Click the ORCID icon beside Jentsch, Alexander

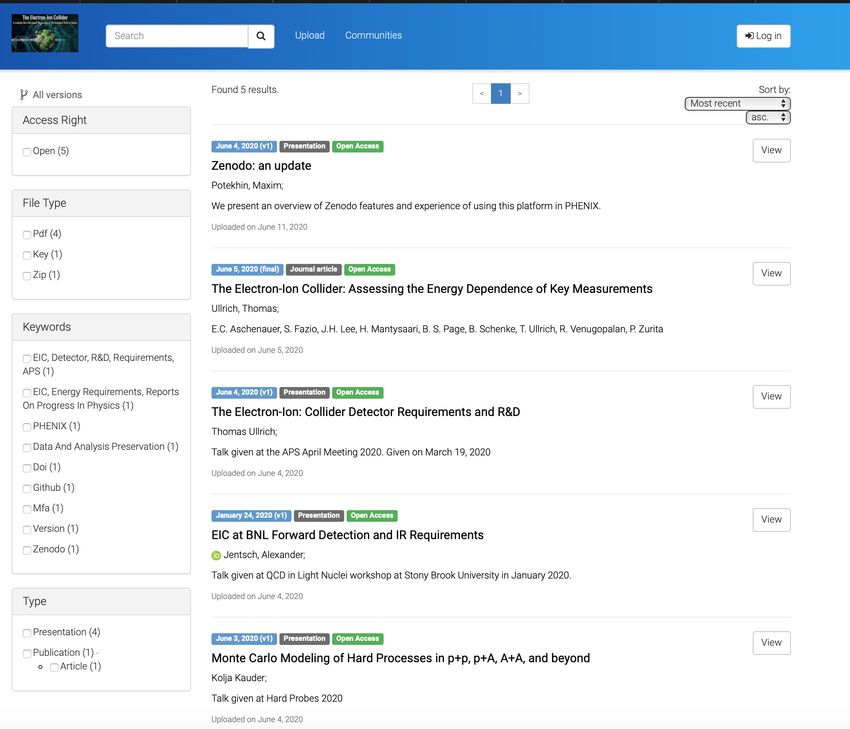click(216, 555)
